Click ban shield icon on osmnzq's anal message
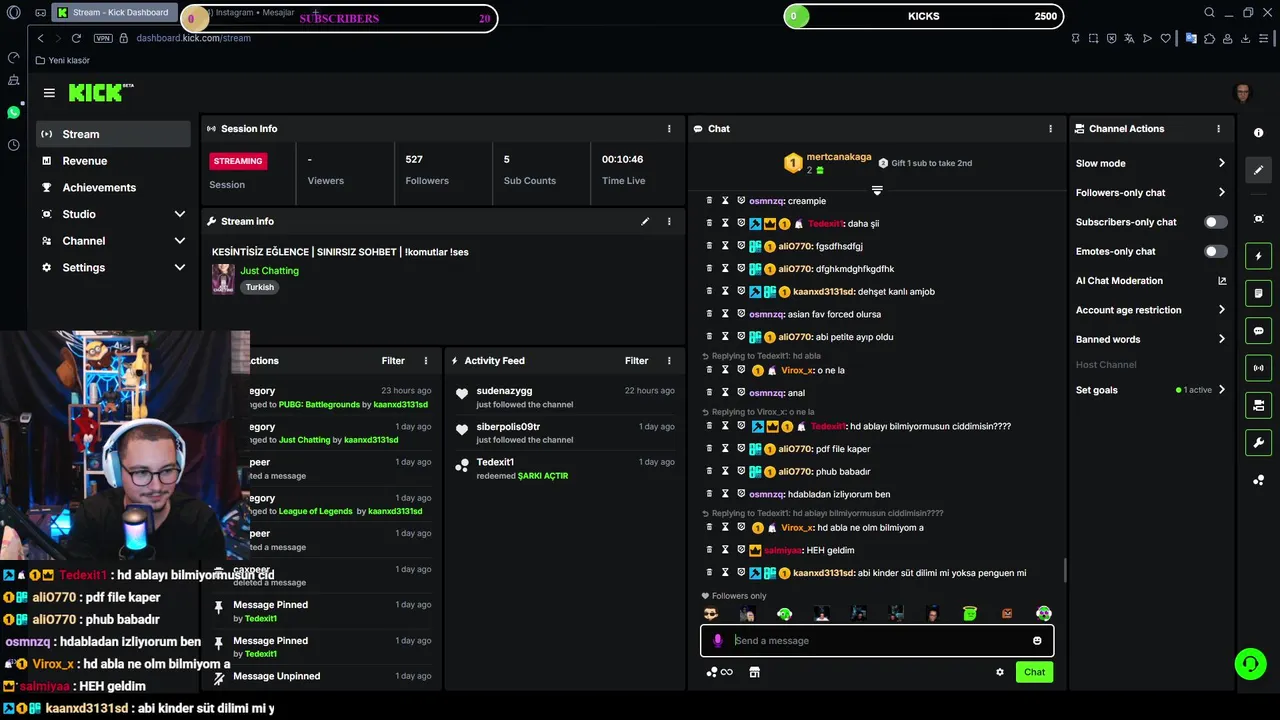The width and height of the screenshot is (1280, 720). click(x=741, y=393)
